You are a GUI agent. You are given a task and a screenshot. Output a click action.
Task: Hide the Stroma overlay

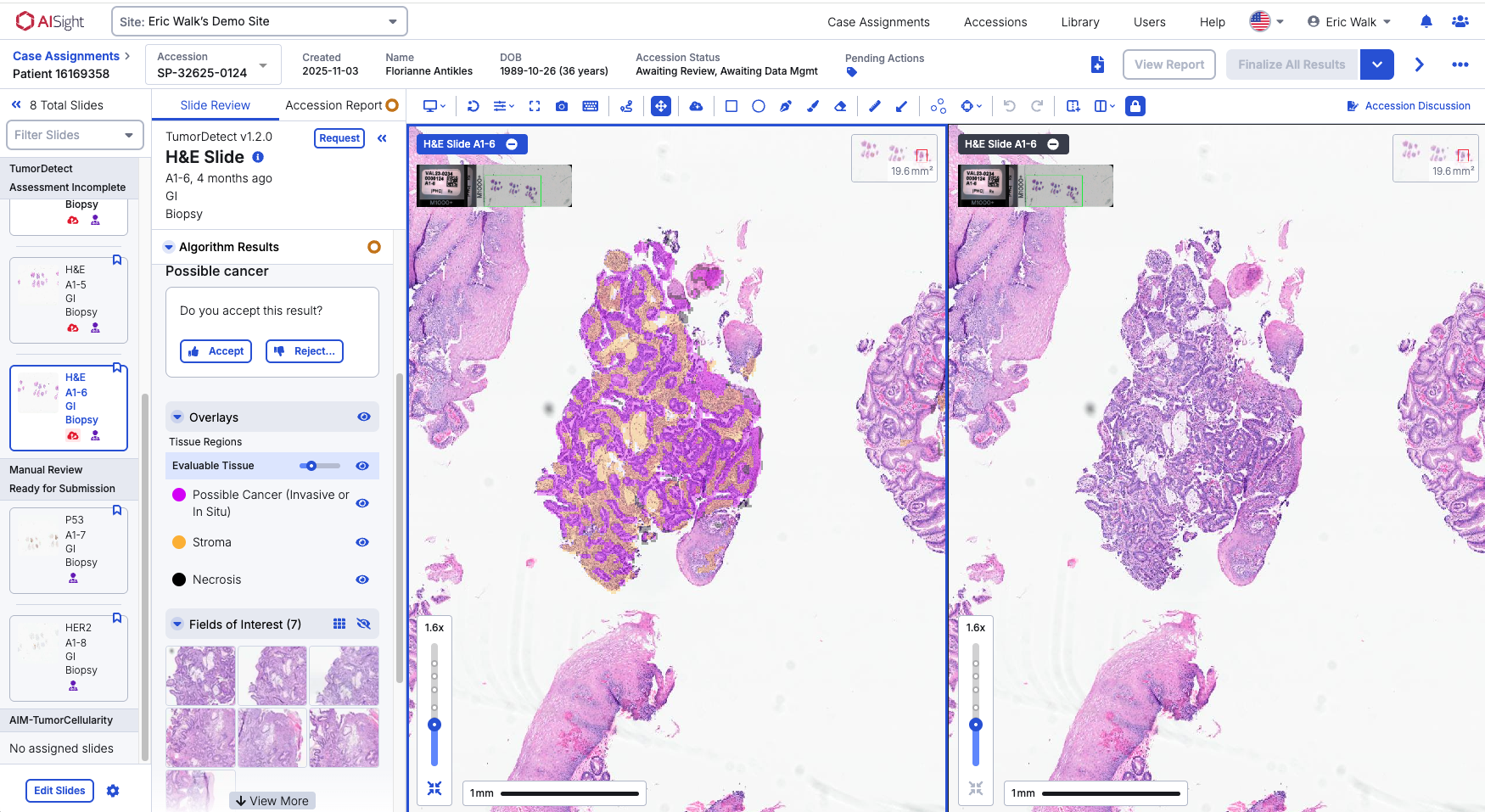coord(362,542)
